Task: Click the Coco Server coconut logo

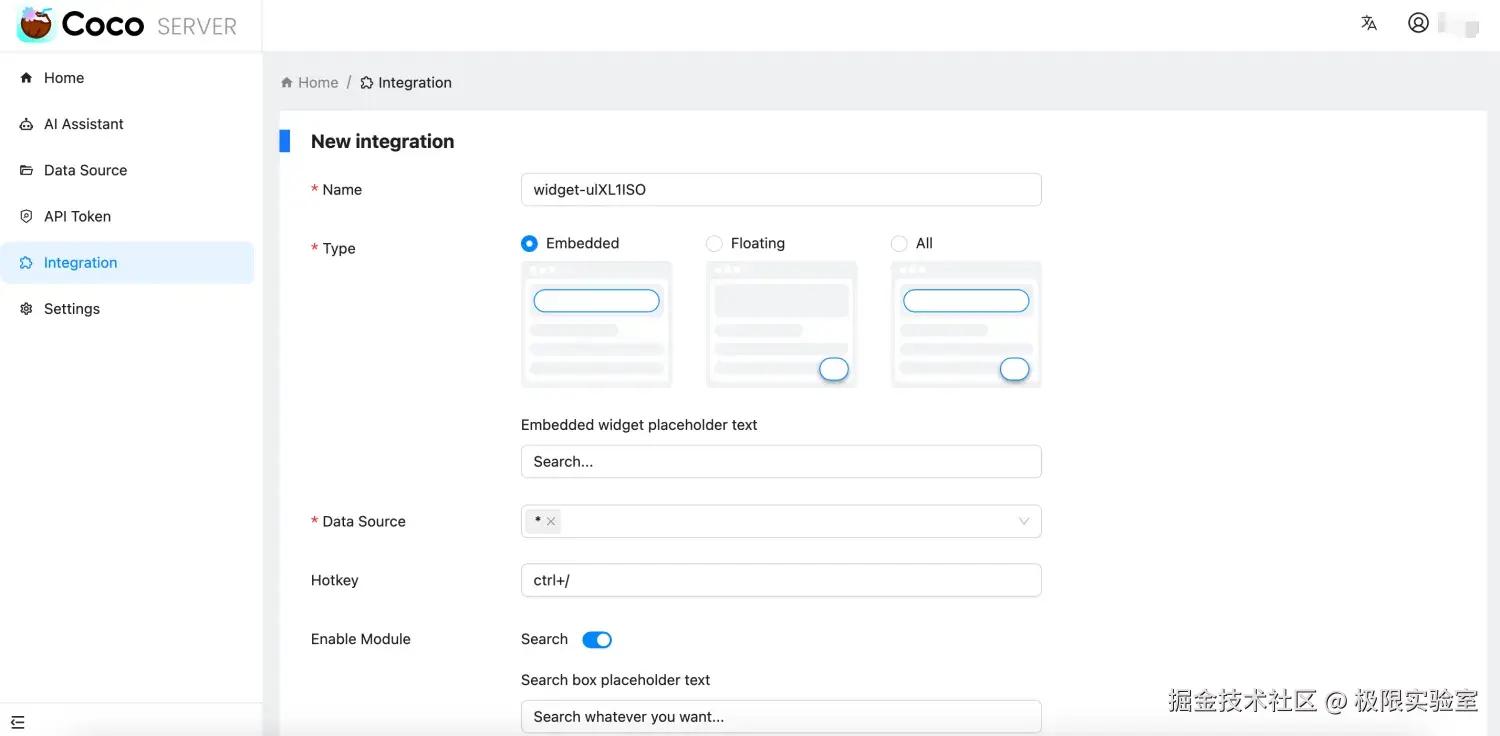Action: pos(36,25)
